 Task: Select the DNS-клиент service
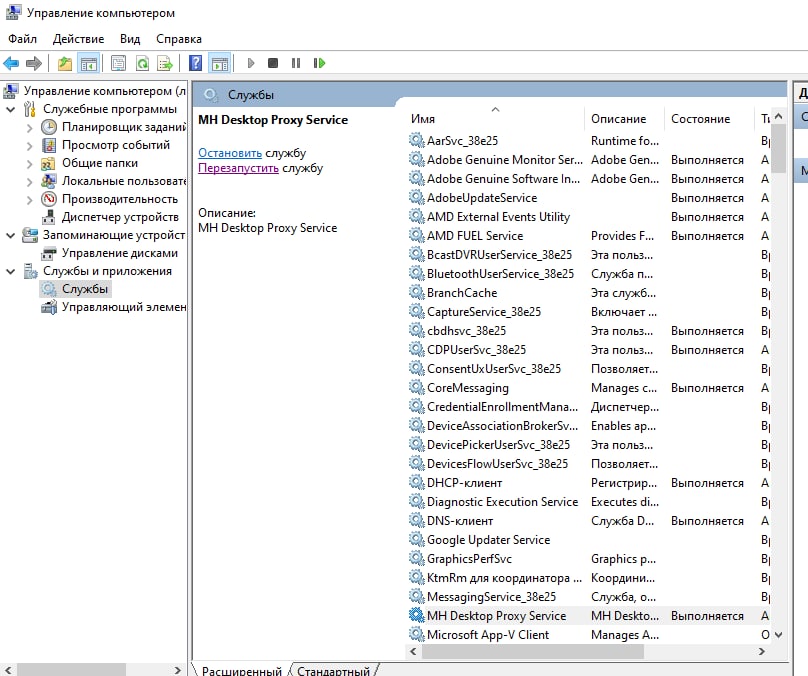(587, 521)
